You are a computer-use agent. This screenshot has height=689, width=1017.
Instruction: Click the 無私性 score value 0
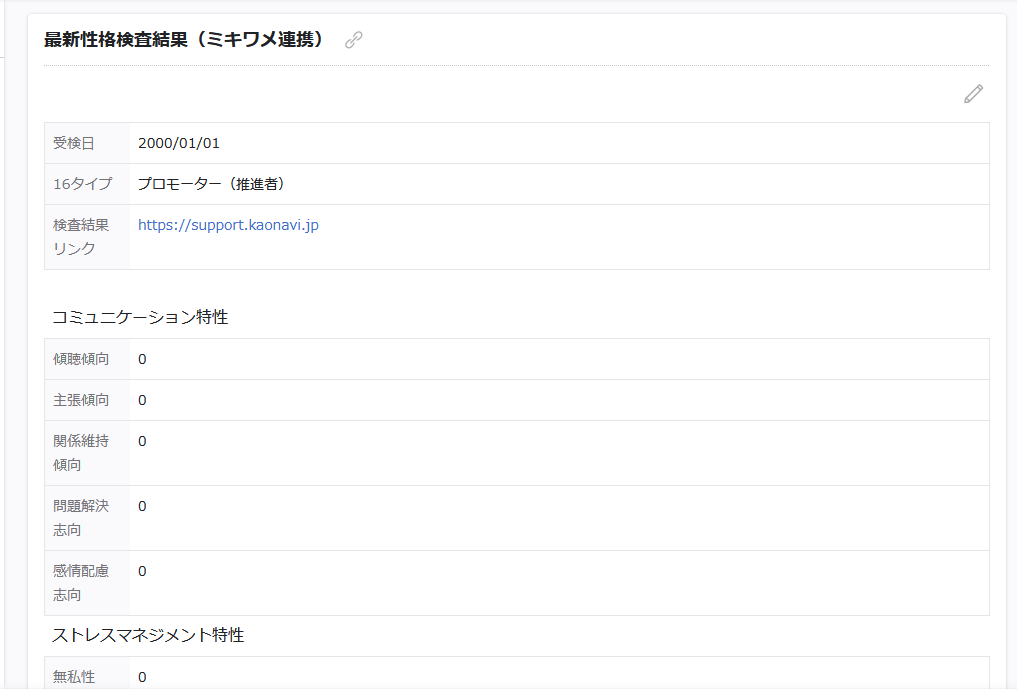(x=141, y=676)
